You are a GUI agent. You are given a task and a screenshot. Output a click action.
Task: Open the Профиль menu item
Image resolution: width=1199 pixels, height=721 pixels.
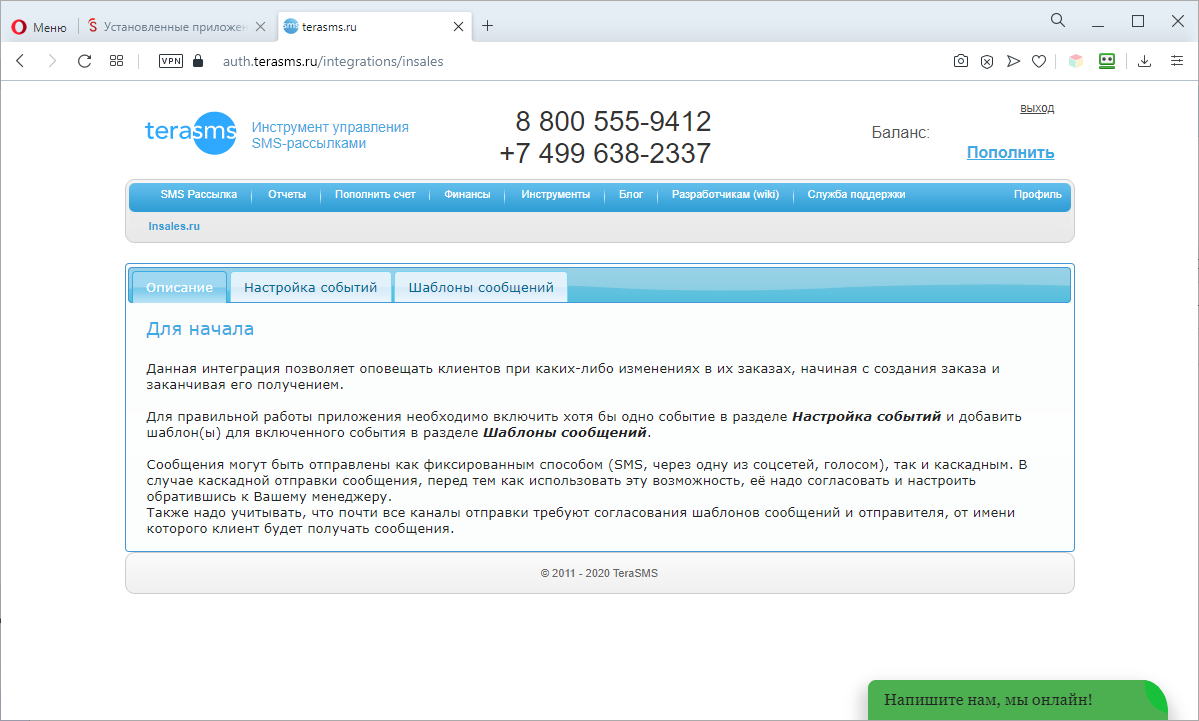[x=1038, y=194]
